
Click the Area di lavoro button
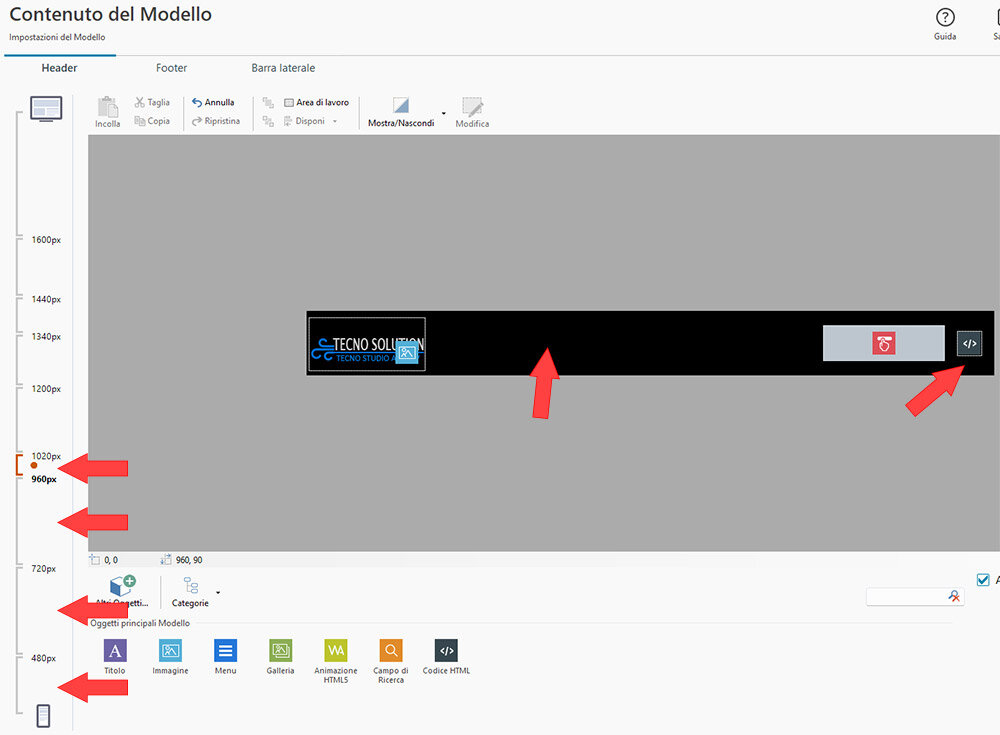316,102
